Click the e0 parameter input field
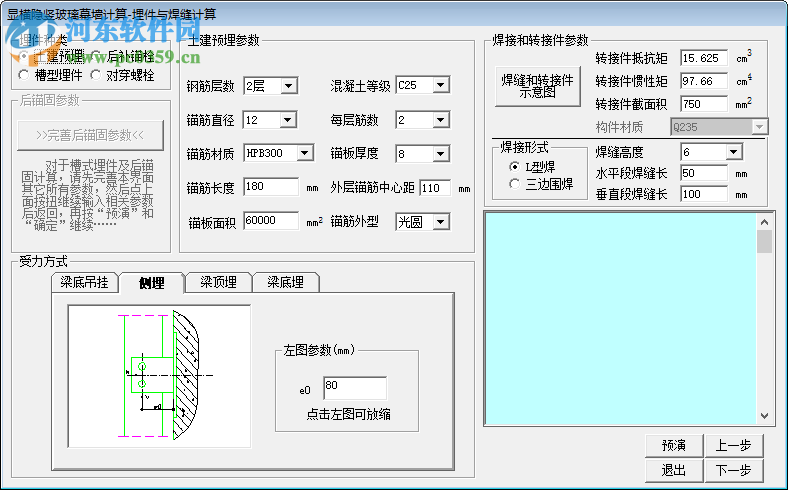Image resolution: width=788 pixels, height=490 pixels. pos(355,388)
